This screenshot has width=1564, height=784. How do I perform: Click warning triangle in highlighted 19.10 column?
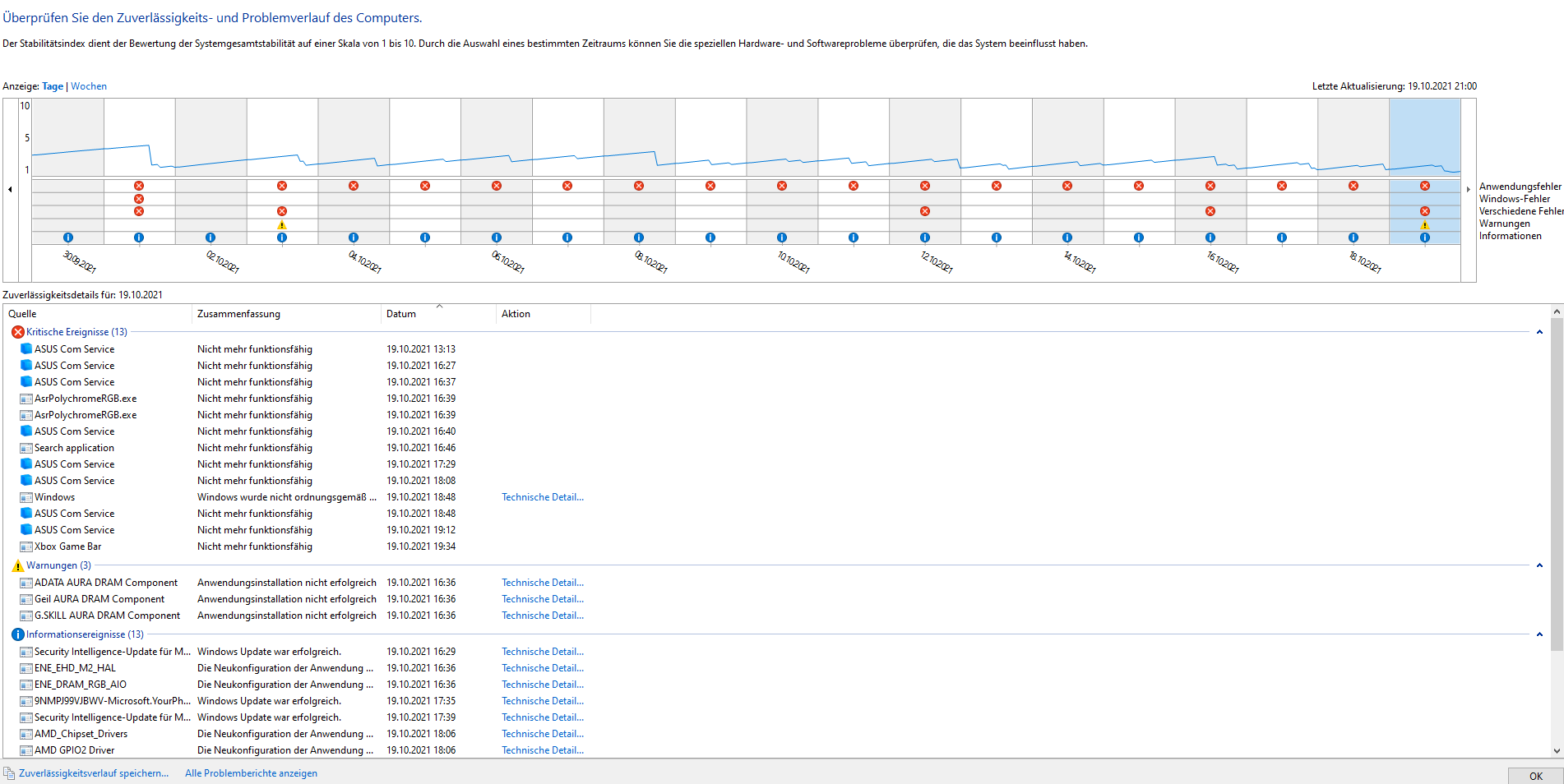(x=1425, y=225)
